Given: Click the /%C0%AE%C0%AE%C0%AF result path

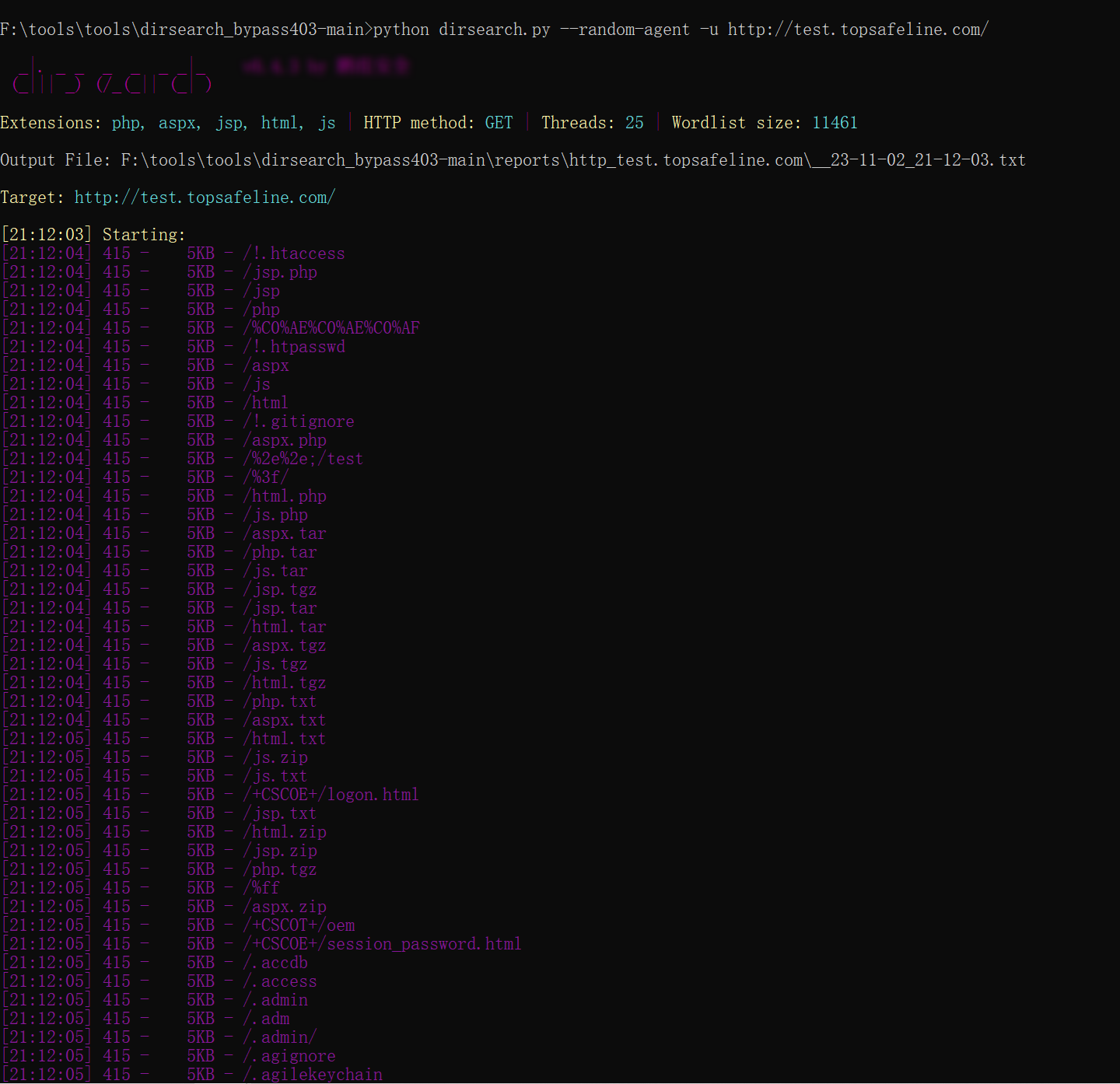Looking at the screenshot, I should point(331,328).
